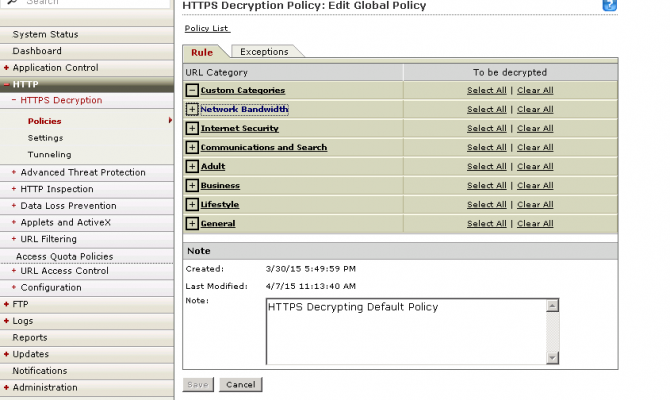Viewport: 670px width, 400px height.
Task: Expand the Network Bandwidth category
Action: pos(192,109)
